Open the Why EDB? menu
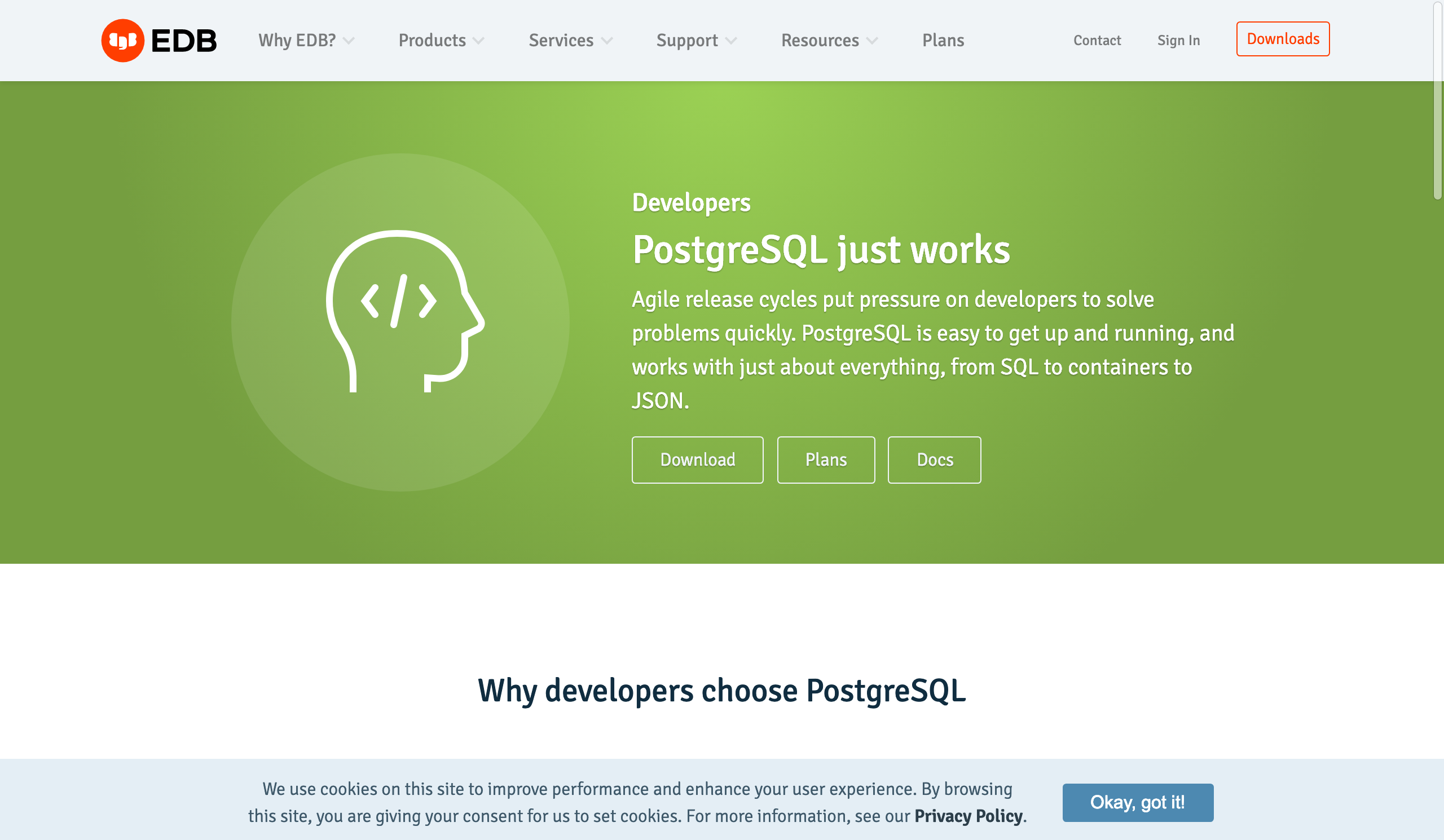Image resolution: width=1444 pixels, height=840 pixels. pyautogui.click(x=297, y=40)
